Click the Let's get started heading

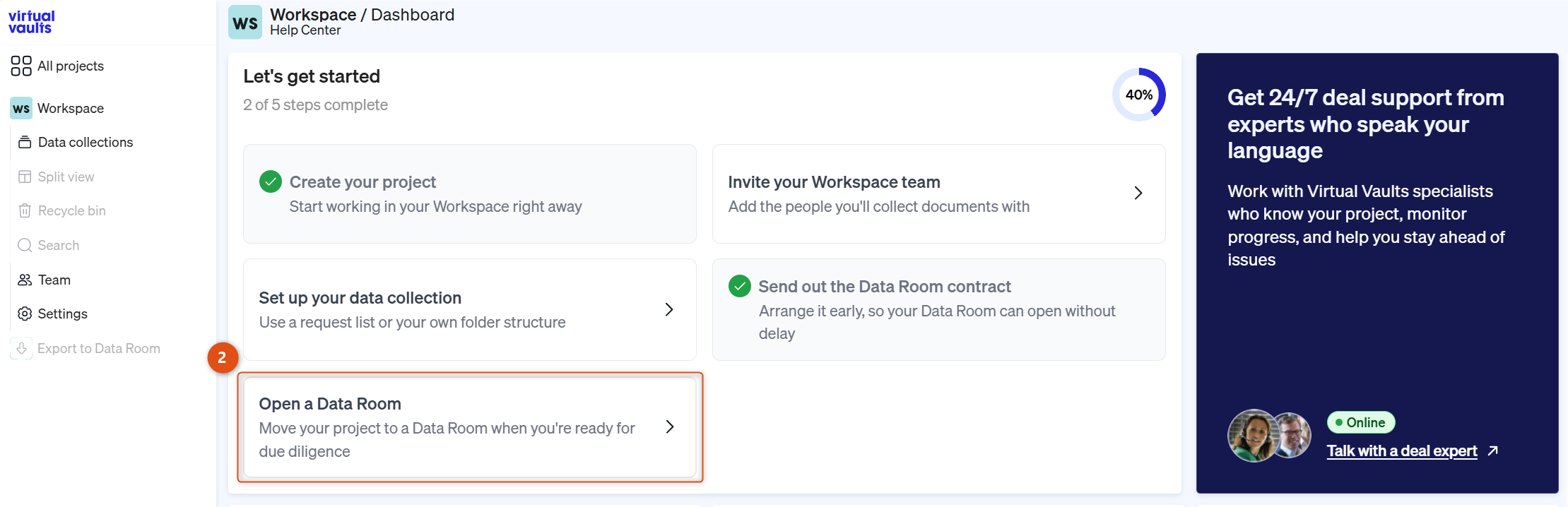(312, 76)
